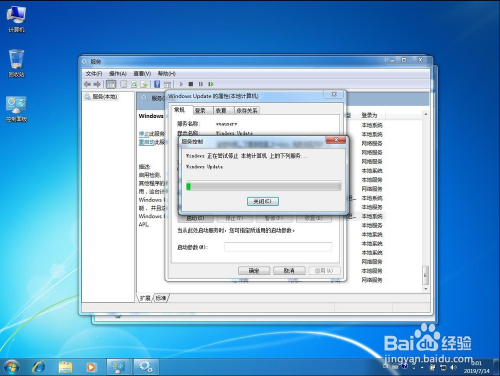
Task: Launch Internet Explorer from the taskbar
Action: pyautogui.click(x=39, y=367)
